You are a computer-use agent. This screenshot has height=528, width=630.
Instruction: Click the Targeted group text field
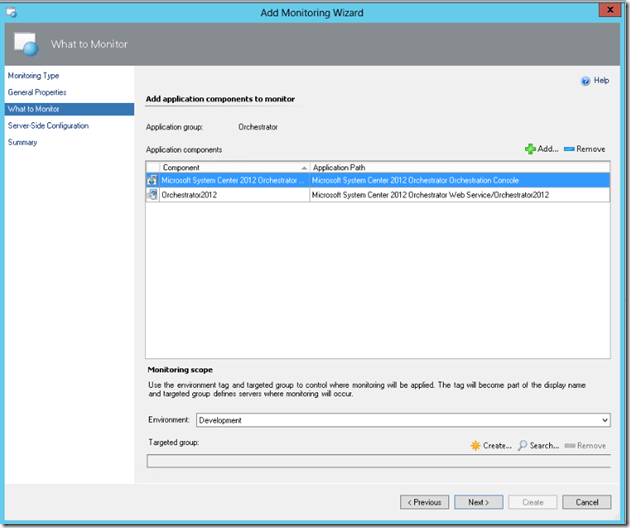[x=378, y=462]
